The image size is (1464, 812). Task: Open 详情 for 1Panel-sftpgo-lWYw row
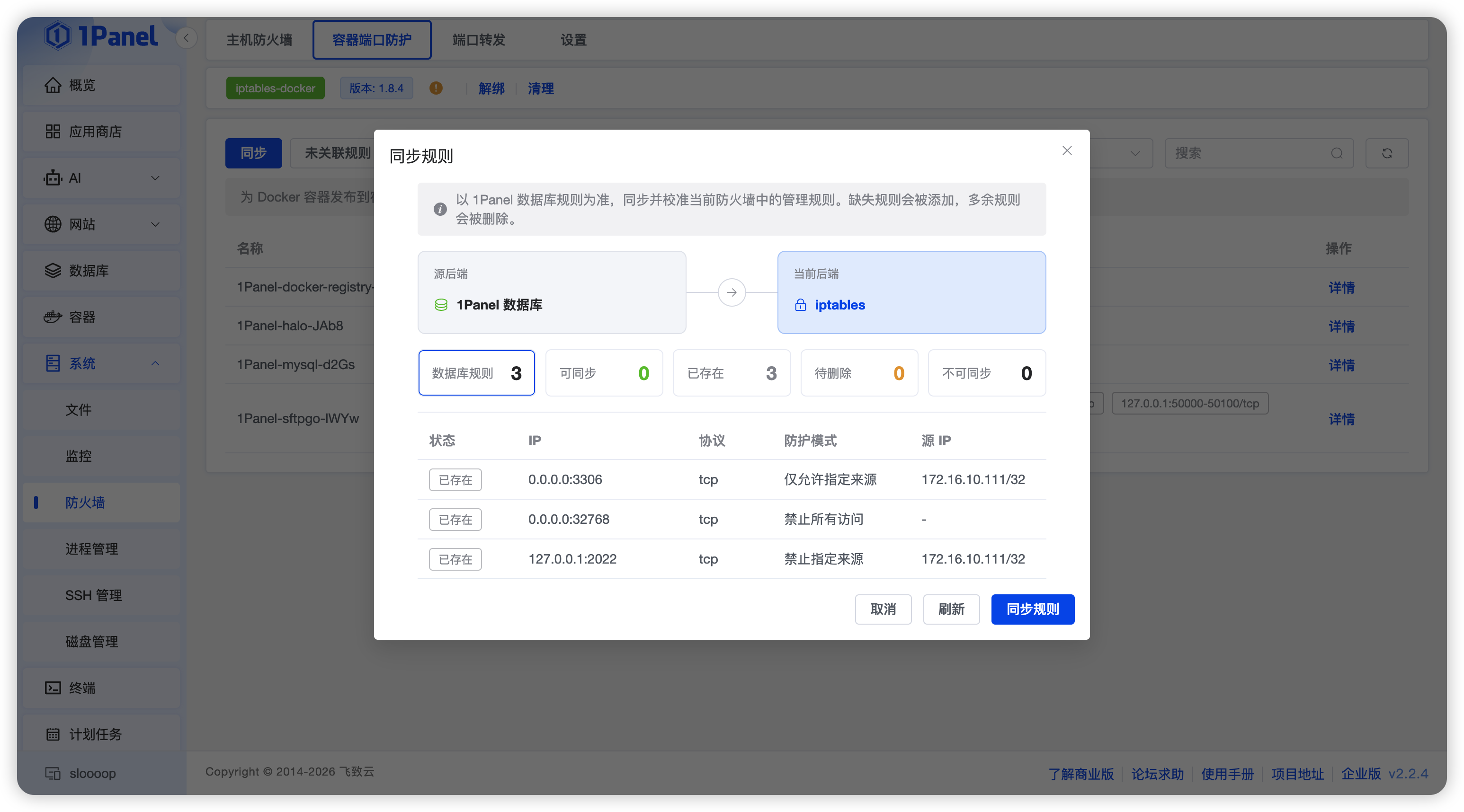pyautogui.click(x=1341, y=419)
